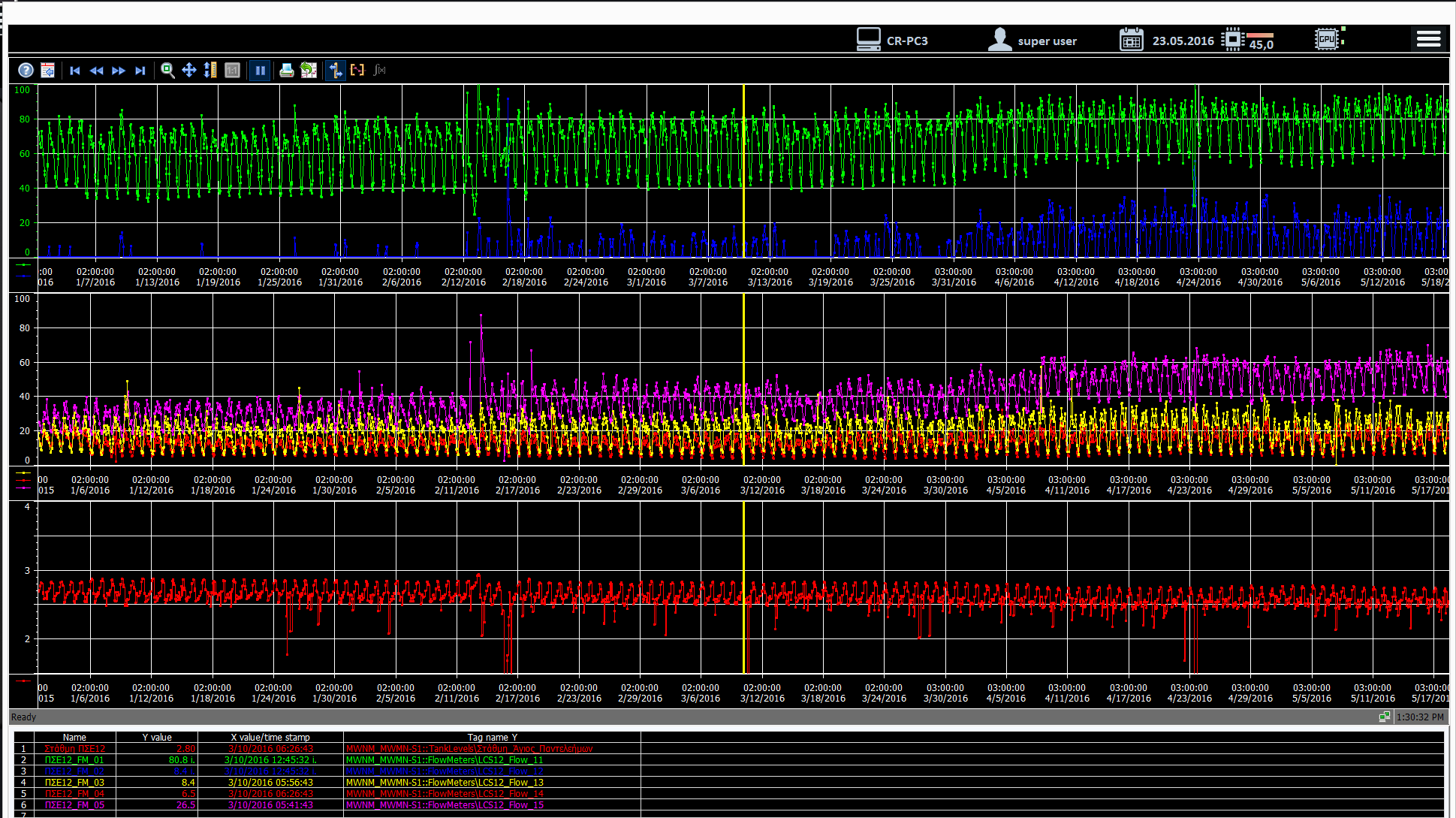
Task: Click the 'Y value' column header
Action: click(157, 737)
